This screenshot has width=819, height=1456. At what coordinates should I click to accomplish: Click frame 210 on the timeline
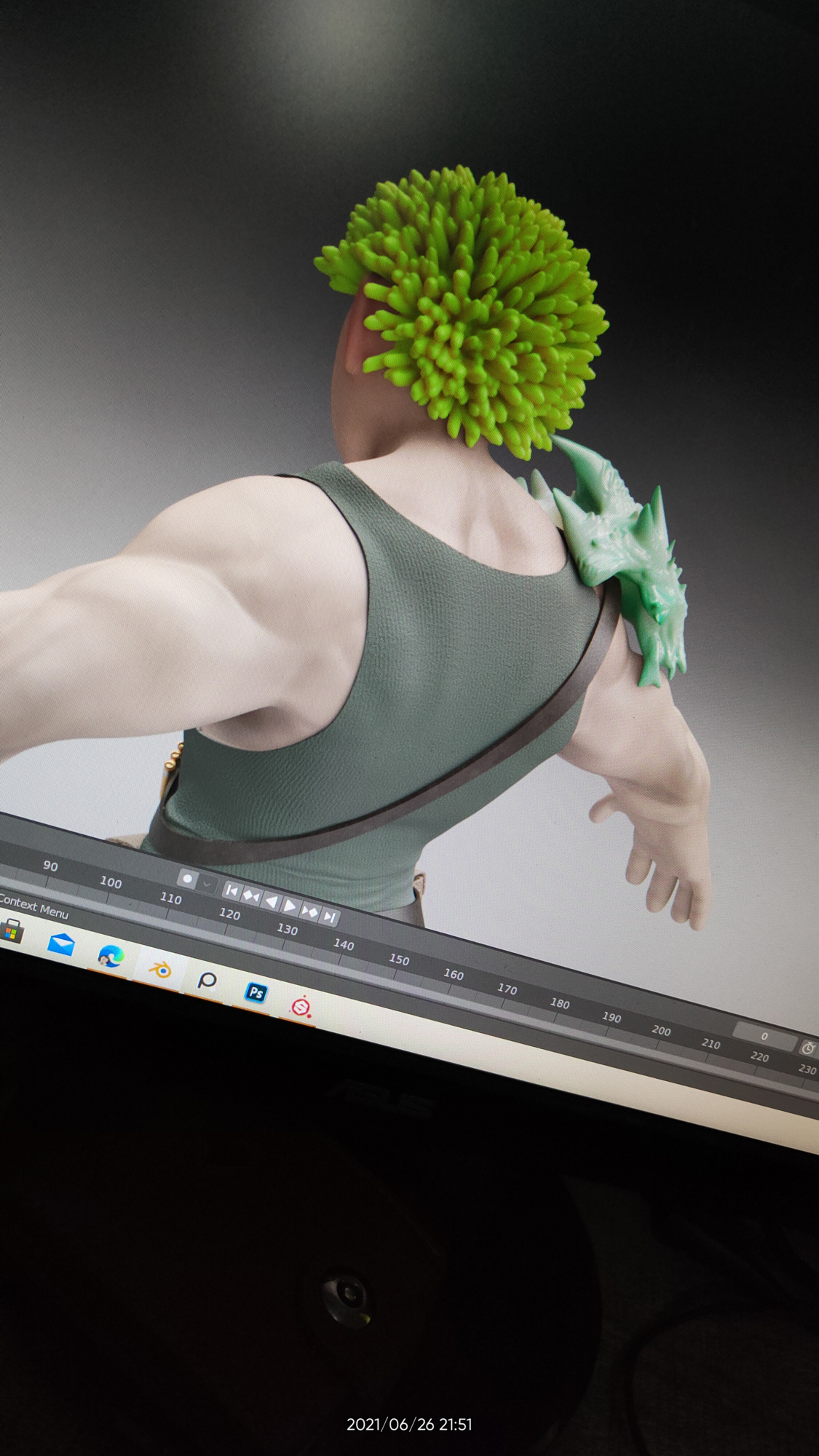(x=711, y=1043)
